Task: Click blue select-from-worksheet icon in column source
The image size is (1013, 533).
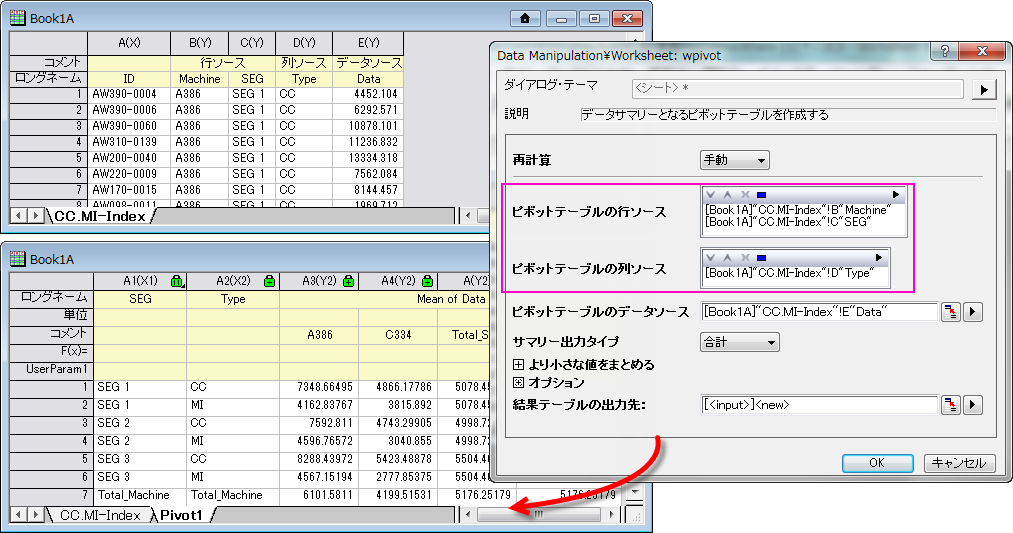Action: pos(762,258)
